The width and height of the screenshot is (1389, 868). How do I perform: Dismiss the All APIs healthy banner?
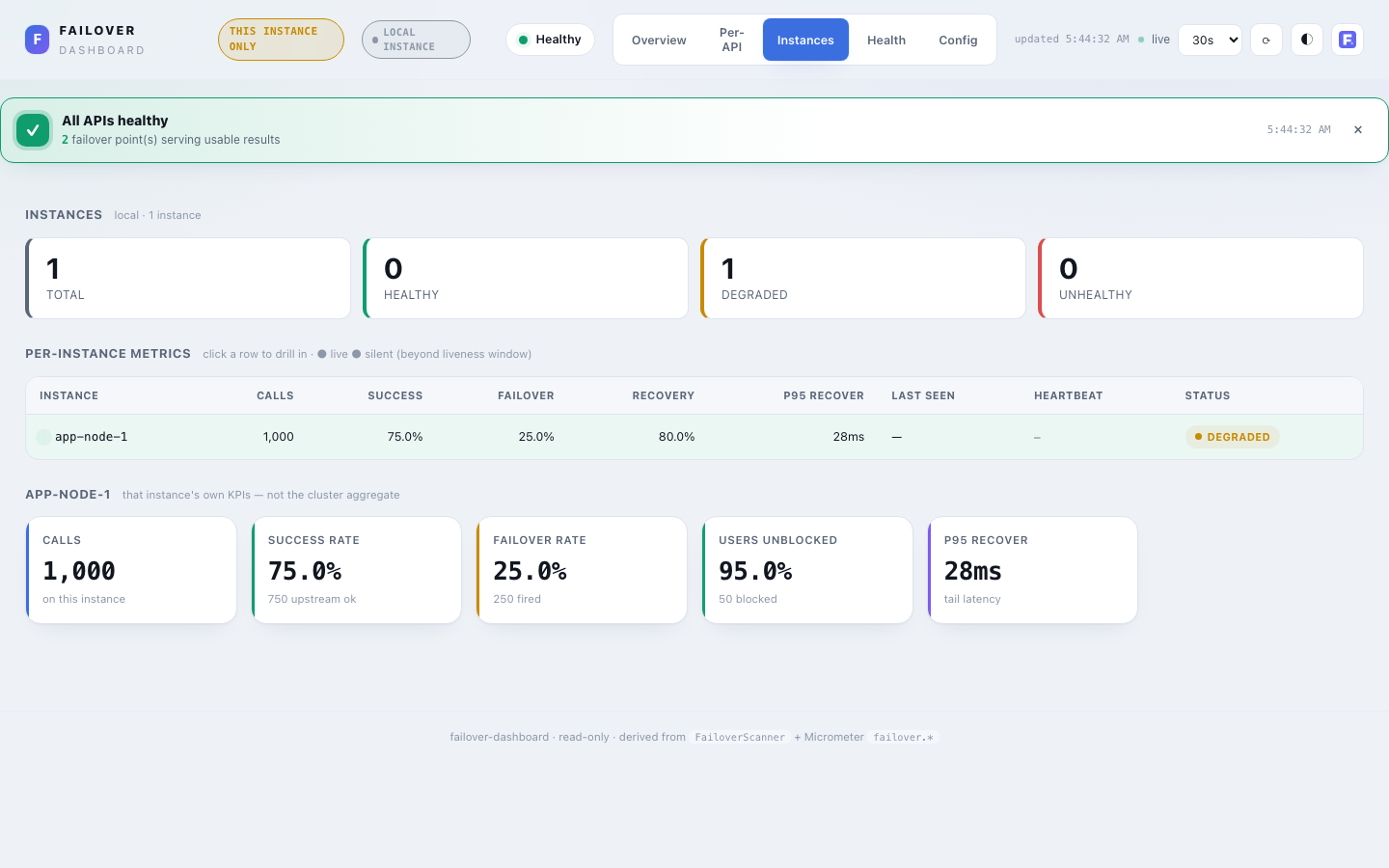click(1358, 130)
